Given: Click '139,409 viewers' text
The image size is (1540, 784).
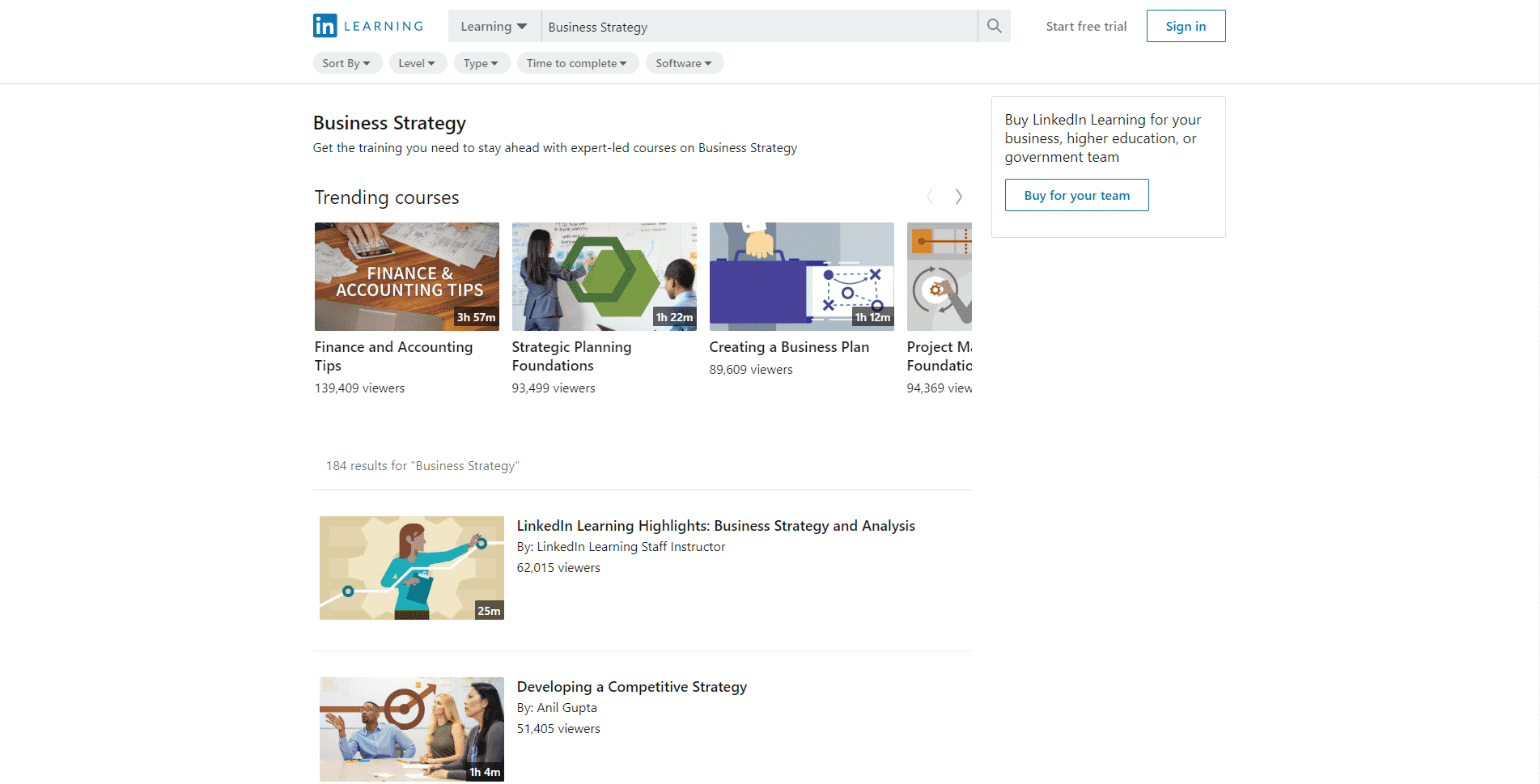Looking at the screenshot, I should (x=360, y=388).
